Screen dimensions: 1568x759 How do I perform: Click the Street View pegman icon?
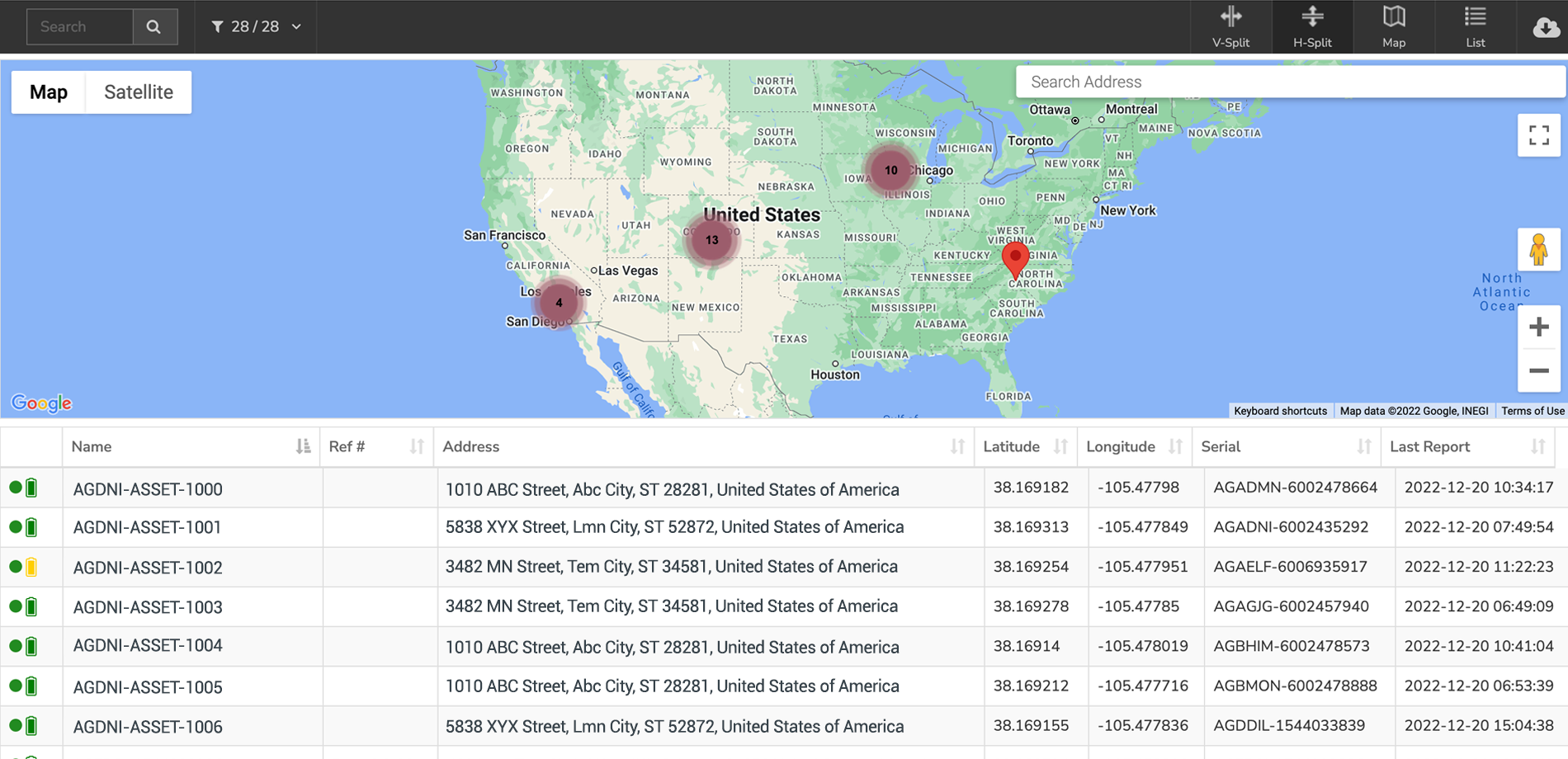(1538, 250)
